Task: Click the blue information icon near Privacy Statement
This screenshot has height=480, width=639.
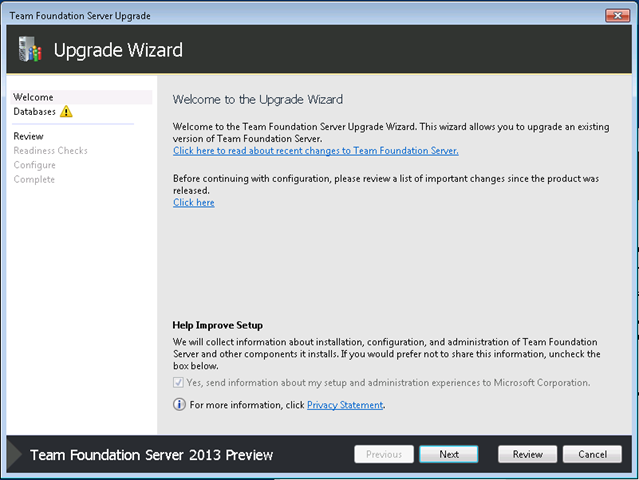Action: pyautogui.click(x=179, y=405)
